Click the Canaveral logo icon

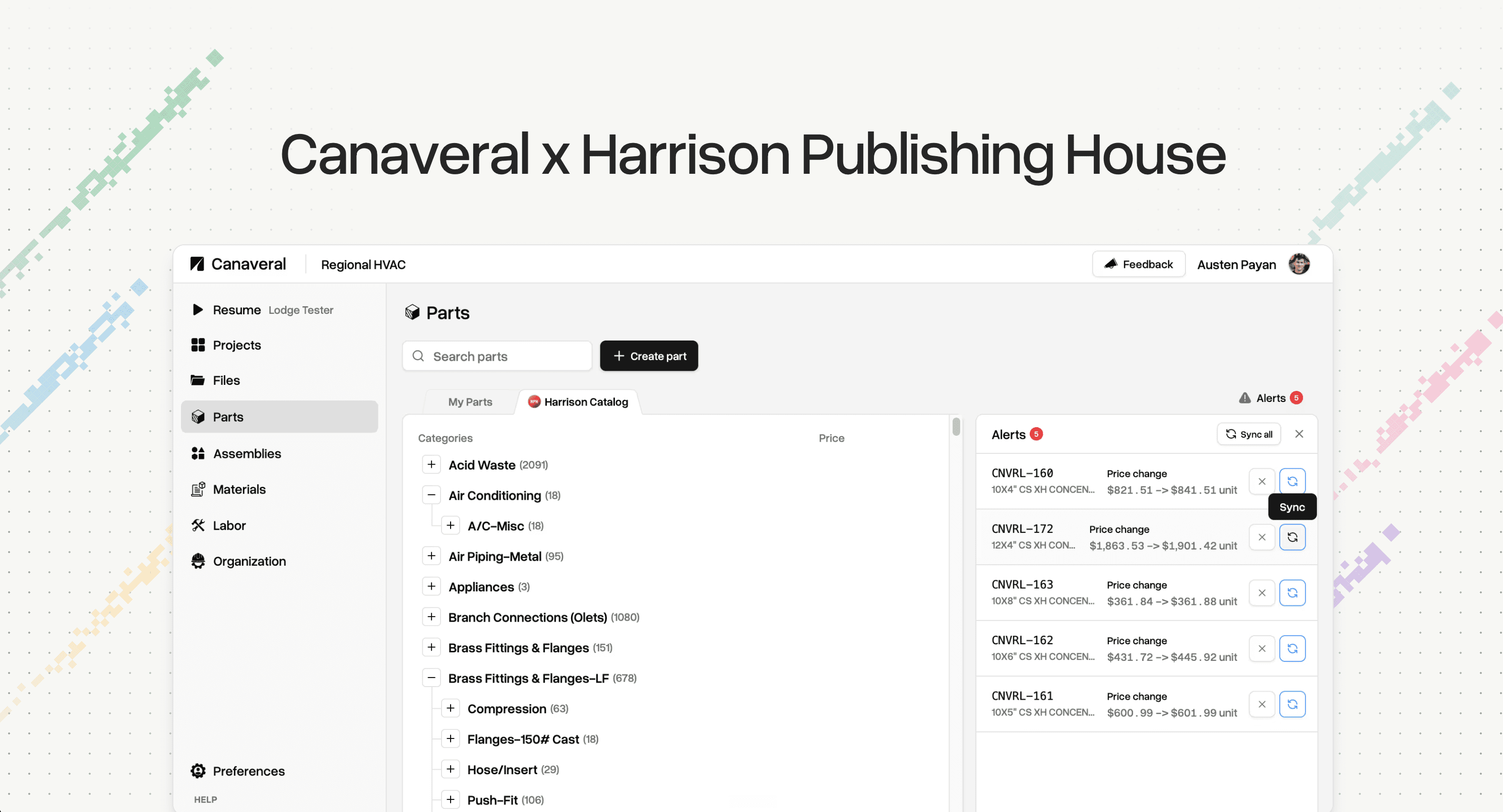click(x=197, y=264)
